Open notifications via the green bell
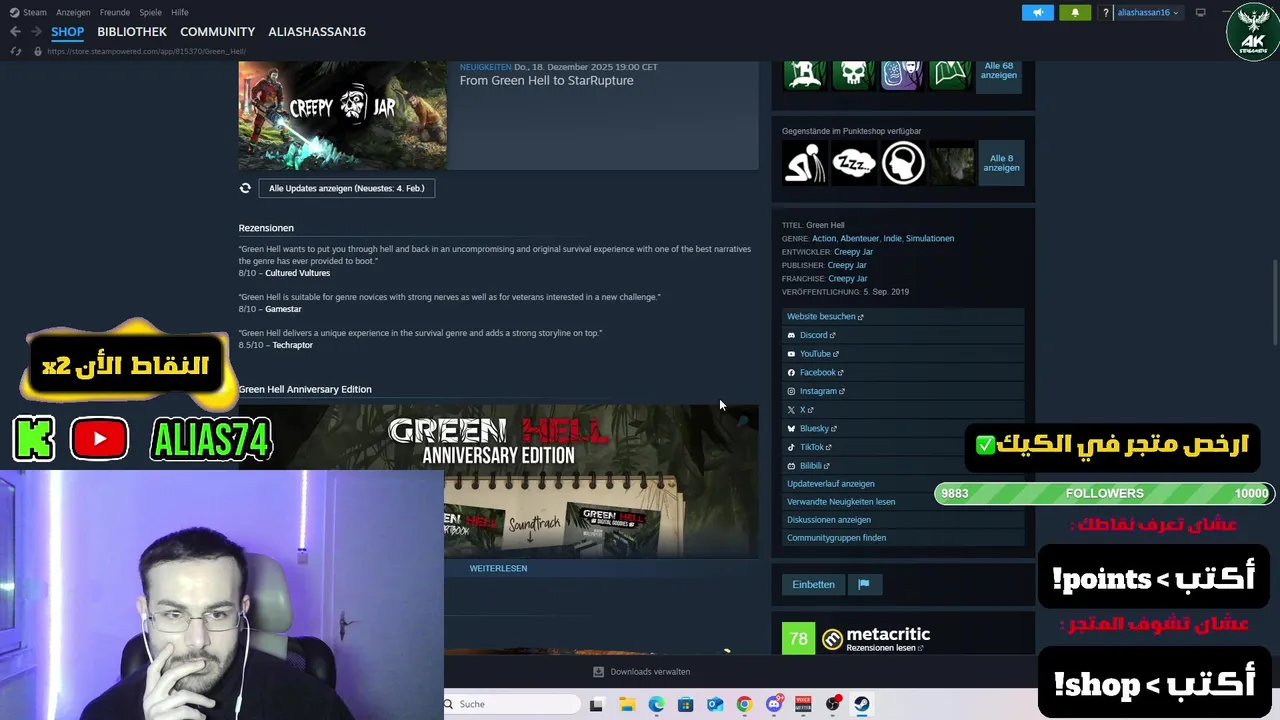Viewport: 1280px width, 720px height. (1075, 12)
